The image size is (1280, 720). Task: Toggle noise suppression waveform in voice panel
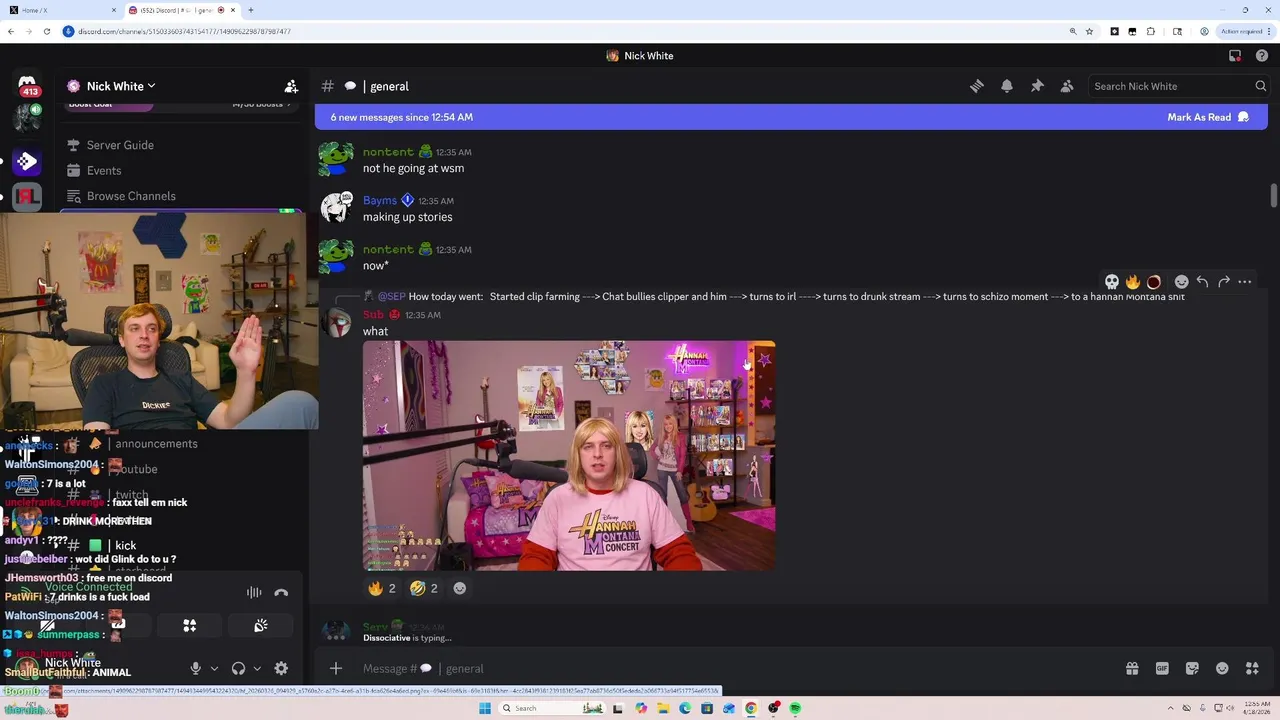pyautogui.click(x=254, y=592)
